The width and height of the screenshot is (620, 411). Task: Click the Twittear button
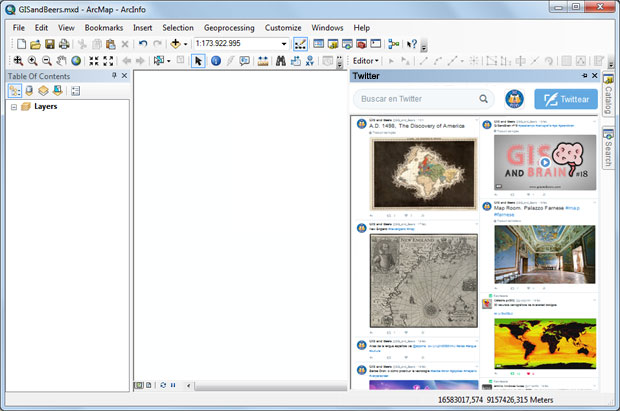click(566, 99)
